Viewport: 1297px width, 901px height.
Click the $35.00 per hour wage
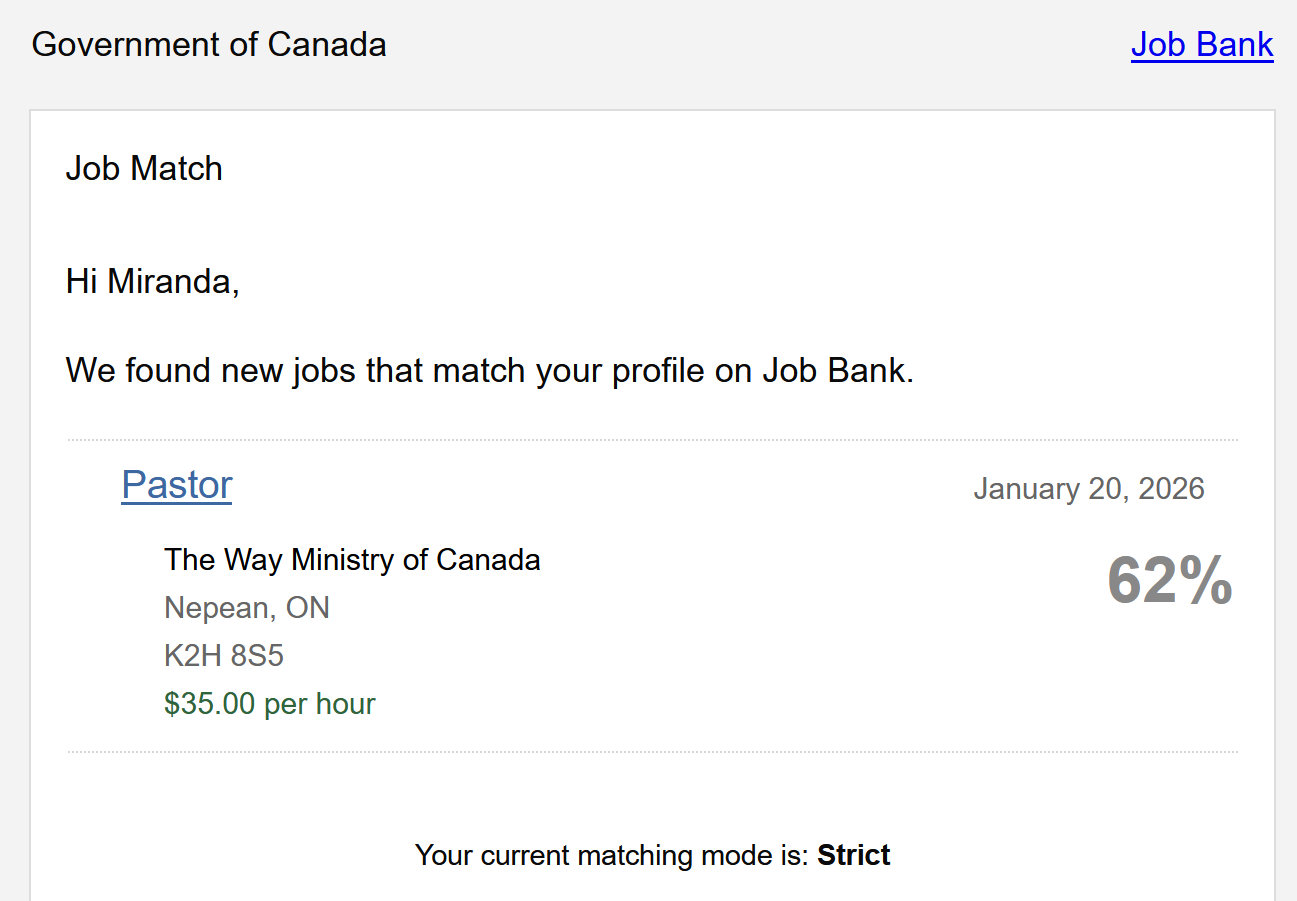(x=270, y=704)
